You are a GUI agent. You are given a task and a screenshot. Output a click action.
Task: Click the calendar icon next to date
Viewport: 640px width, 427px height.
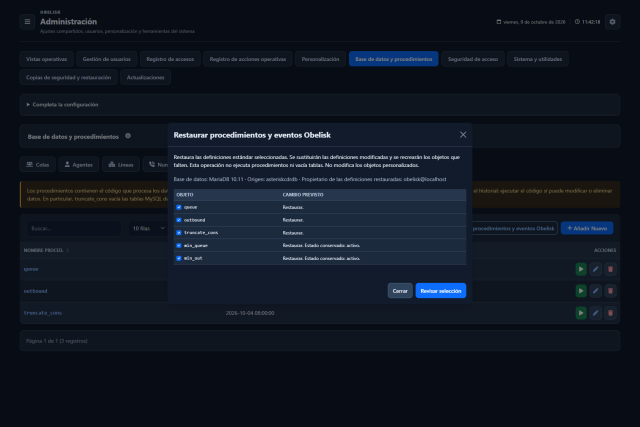[x=498, y=22]
